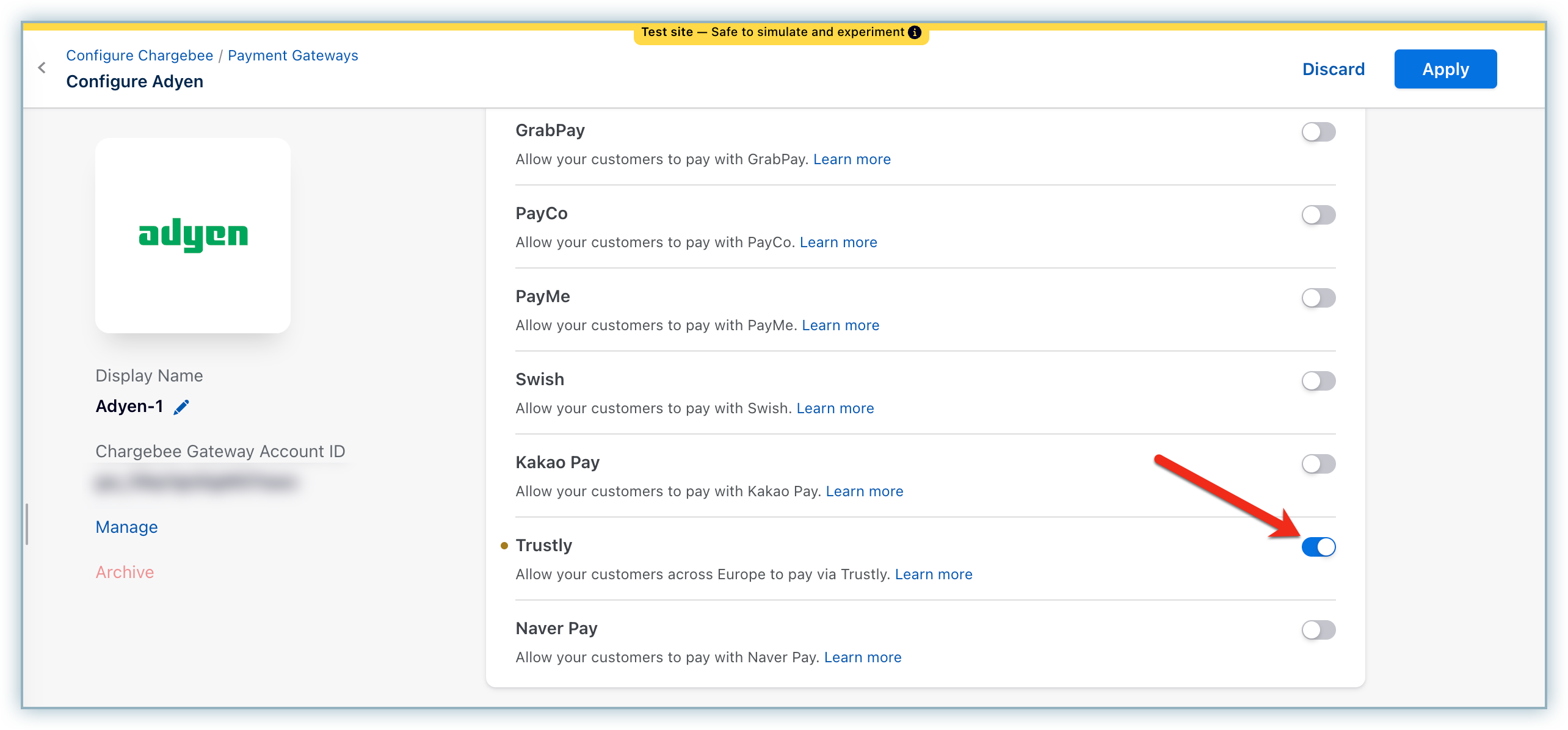Open PayCo Learn more link
The height and width of the screenshot is (730, 1568).
(x=838, y=242)
